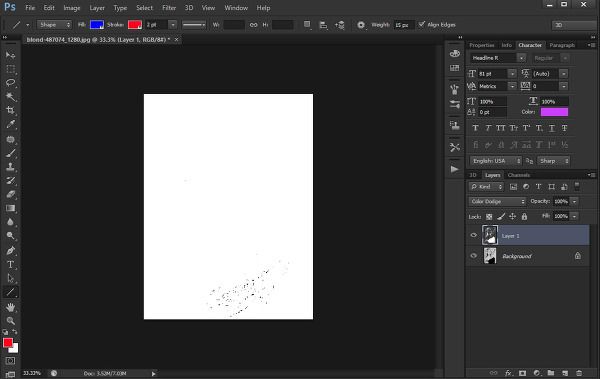Choose the Horizontal Type tool
Screen dimensions: 600x379
(x=10, y=265)
